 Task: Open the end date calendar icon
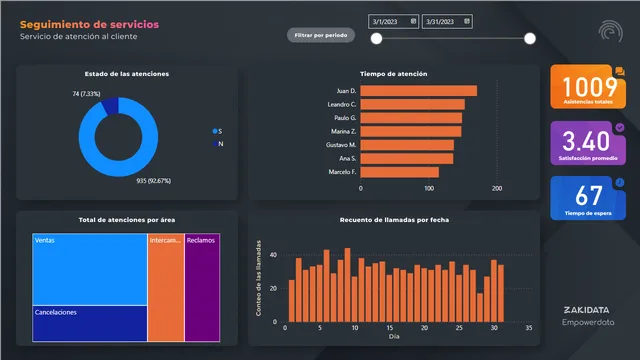pyautogui.click(x=467, y=21)
